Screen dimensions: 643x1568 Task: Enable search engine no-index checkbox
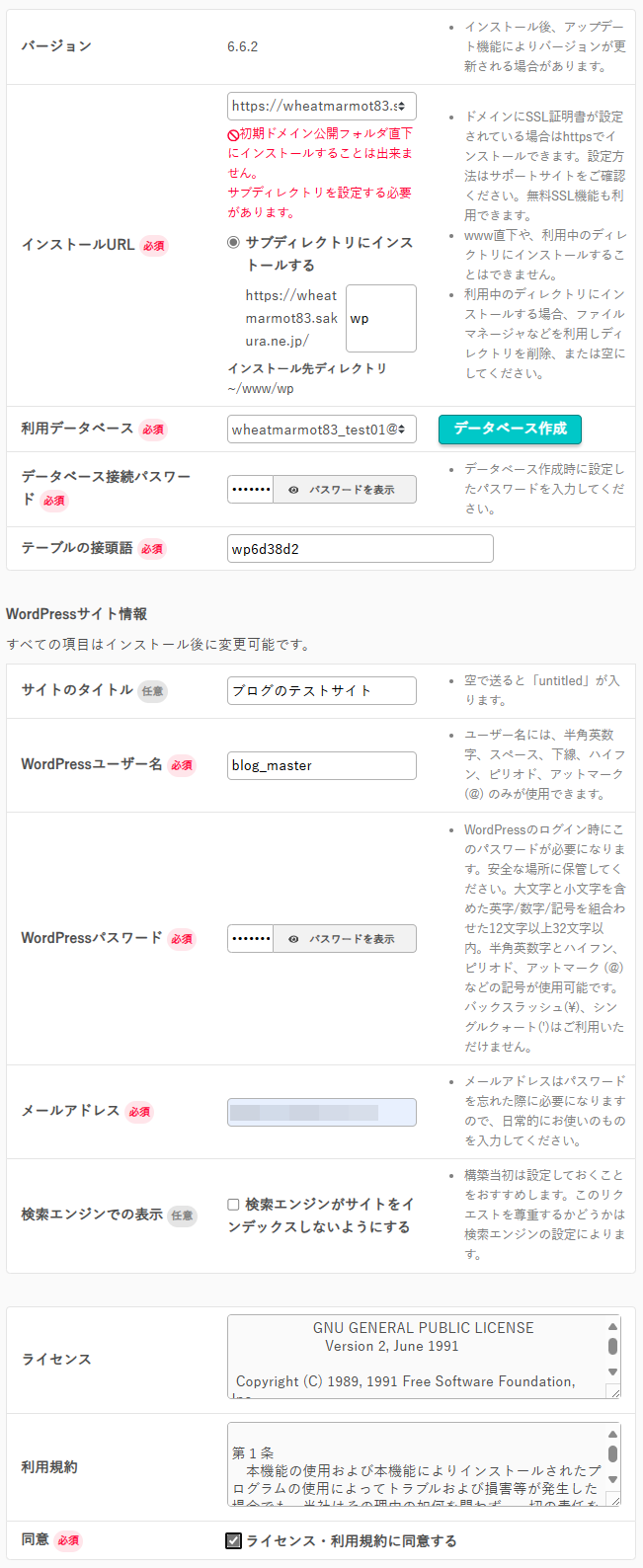click(233, 1205)
